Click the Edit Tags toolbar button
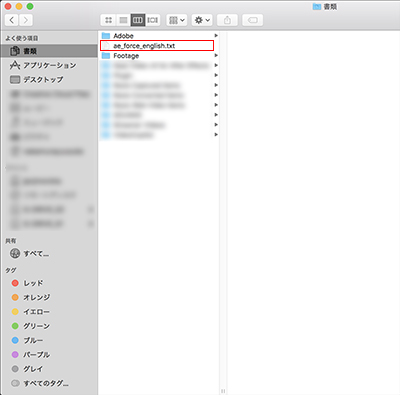400x395 pixels. [252, 20]
